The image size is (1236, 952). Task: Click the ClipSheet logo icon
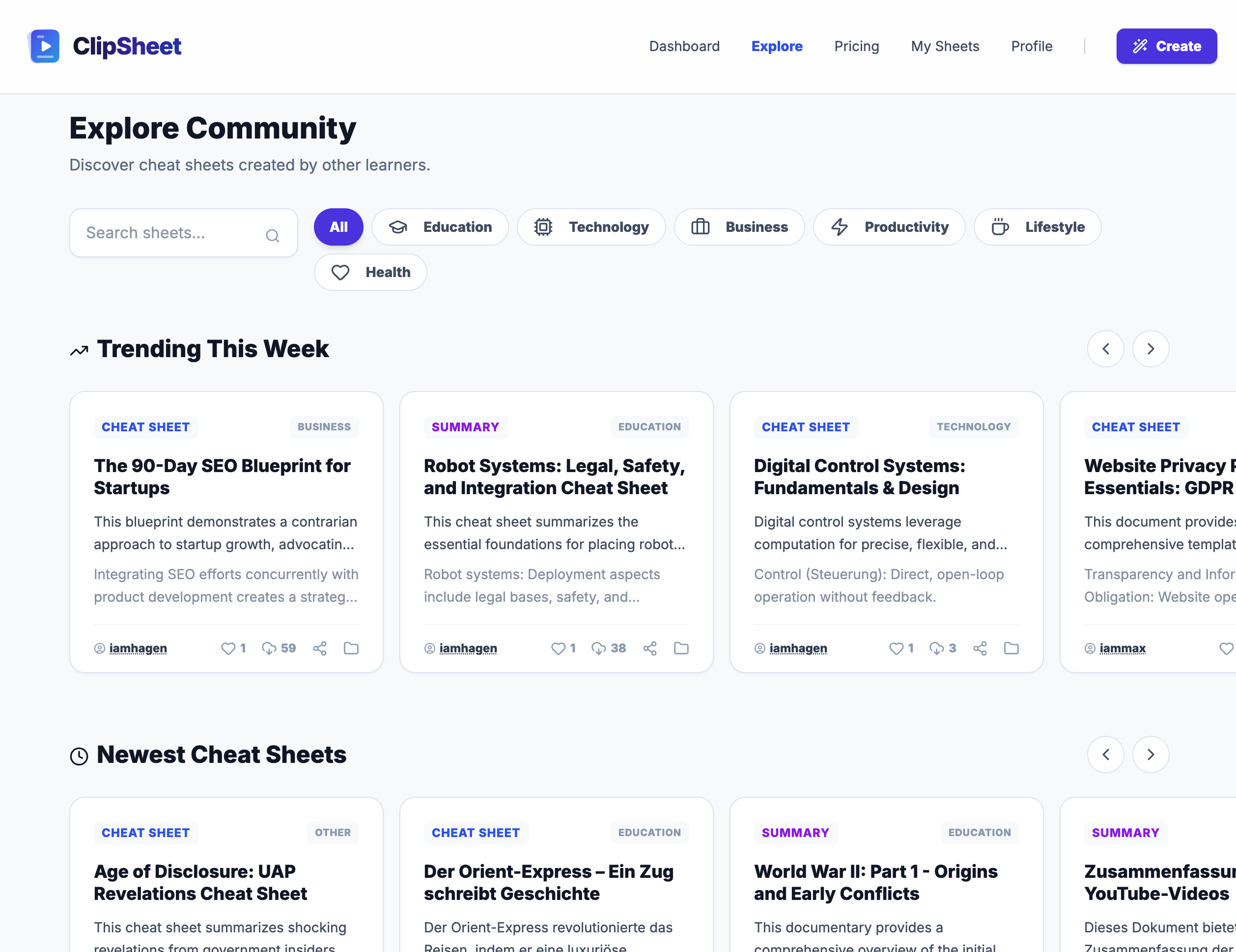44,46
